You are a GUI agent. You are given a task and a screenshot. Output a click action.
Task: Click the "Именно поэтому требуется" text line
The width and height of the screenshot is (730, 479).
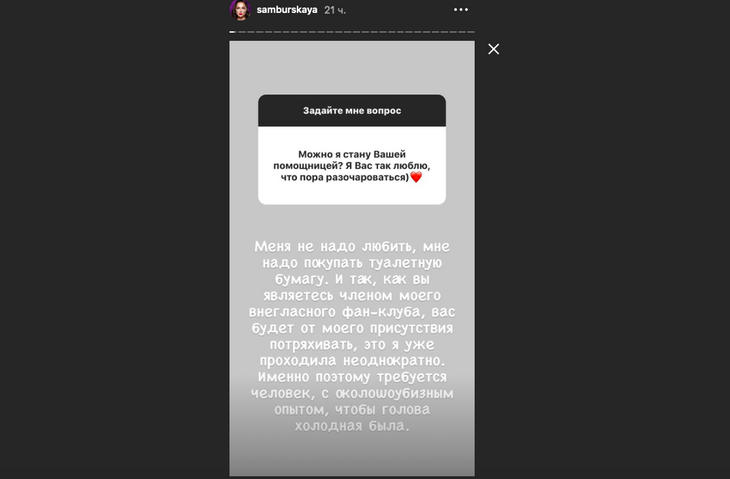point(352,377)
